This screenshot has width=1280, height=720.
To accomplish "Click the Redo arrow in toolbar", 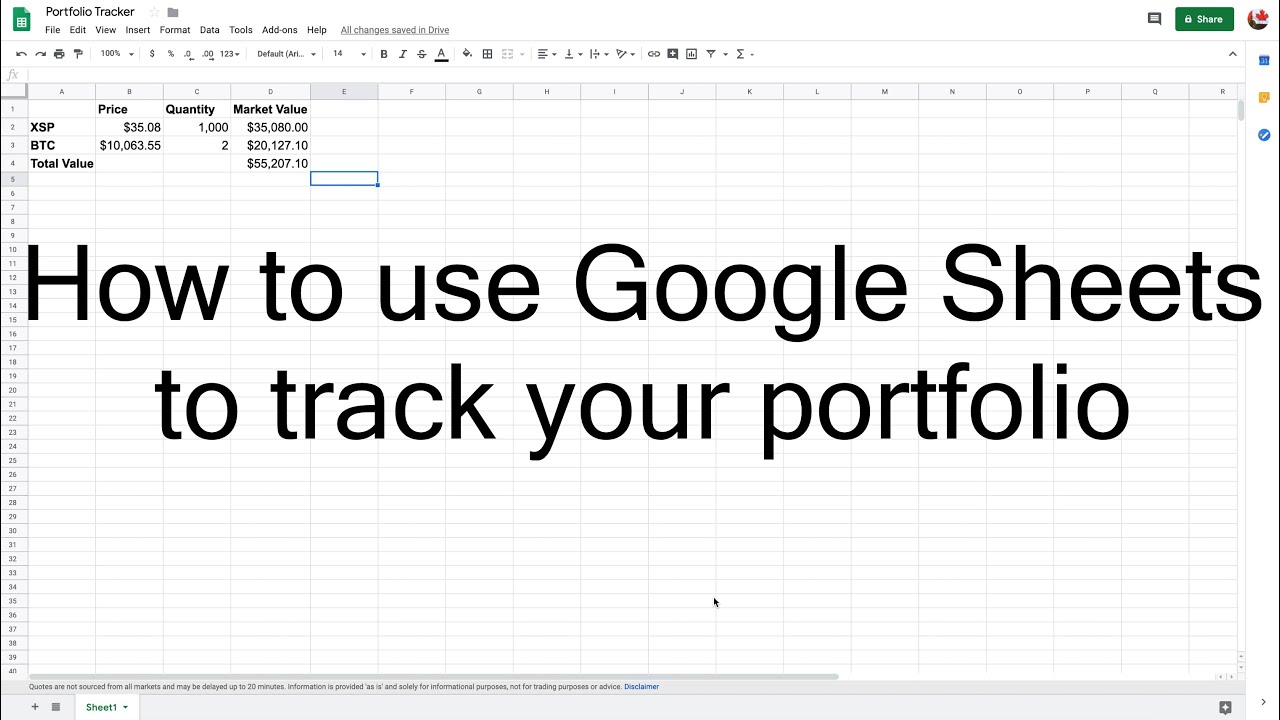I will pos(40,54).
